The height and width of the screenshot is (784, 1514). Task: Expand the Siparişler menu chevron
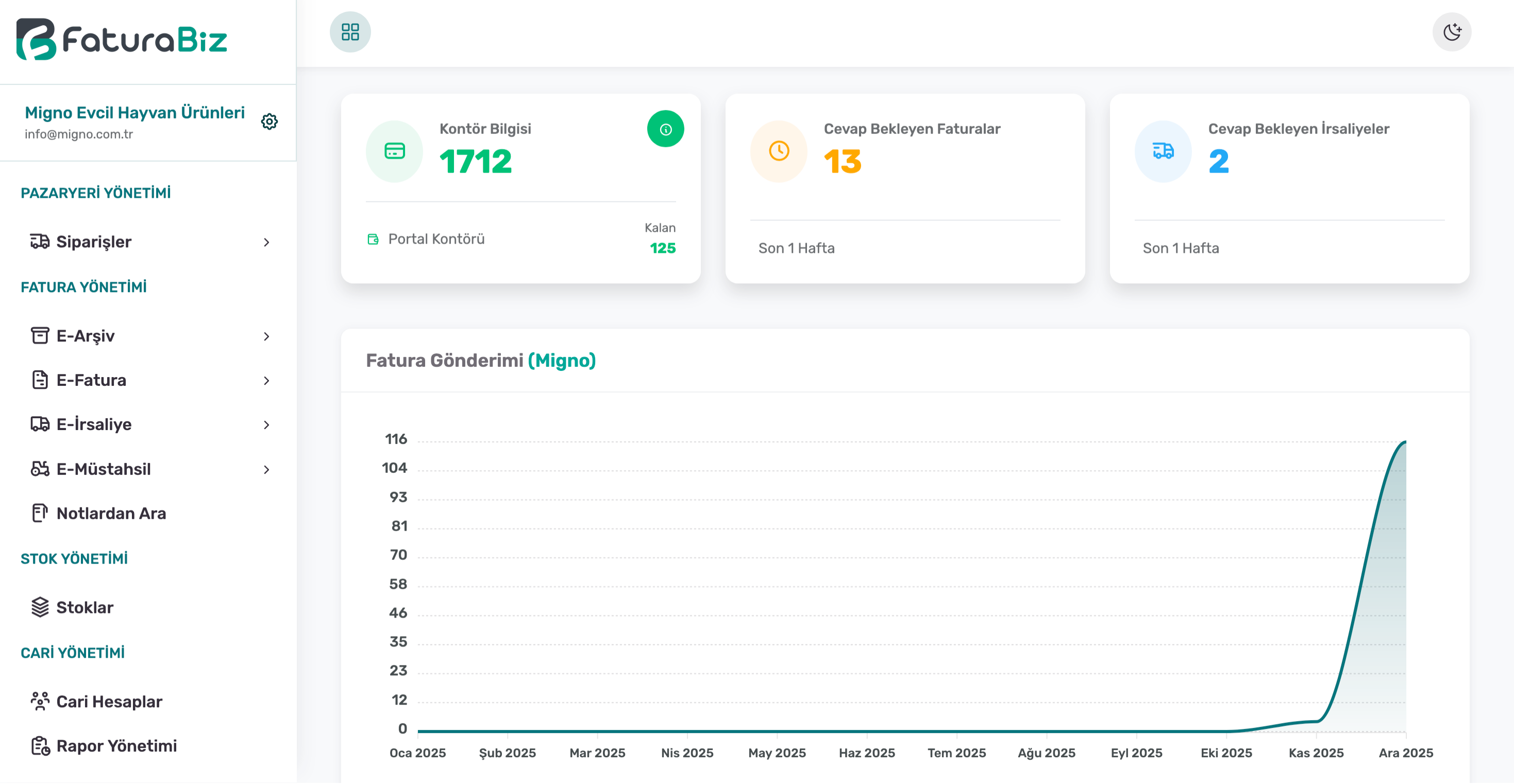pos(266,242)
